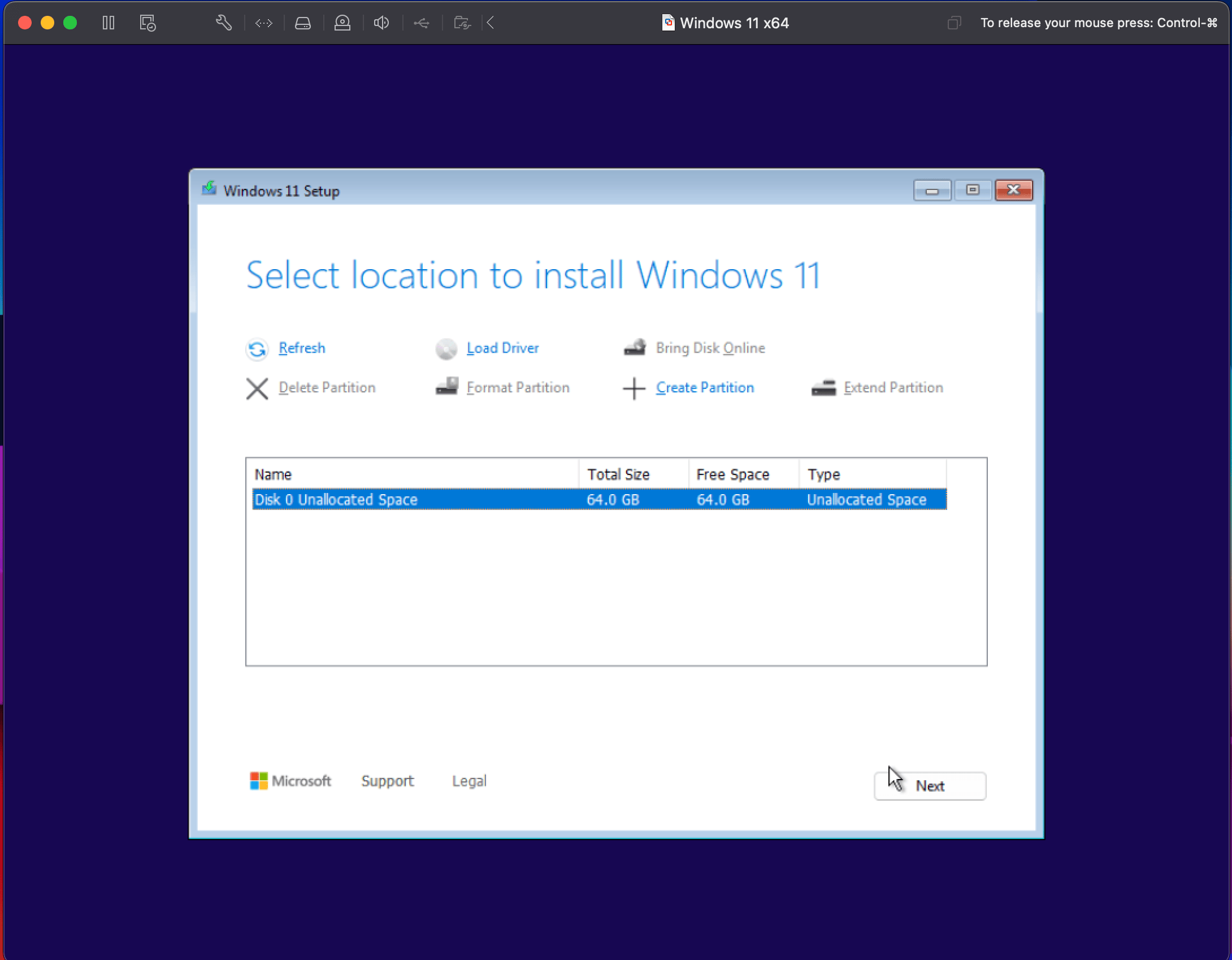The width and height of the screenshot is (1232, 960).
Task: Click the hard disk toolbar icon
Action: click(x=303, y=23)
